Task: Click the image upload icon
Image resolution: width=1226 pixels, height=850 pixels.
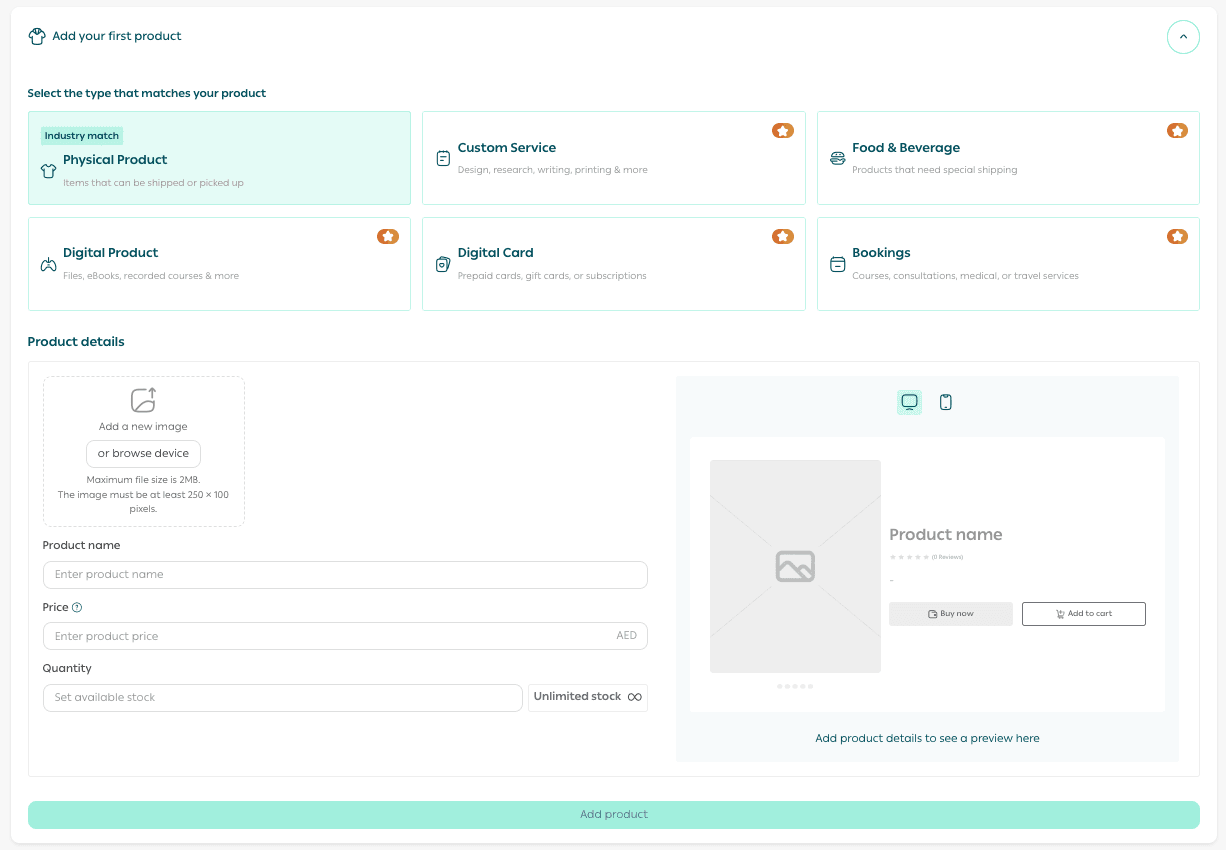Action: (144, 400)
